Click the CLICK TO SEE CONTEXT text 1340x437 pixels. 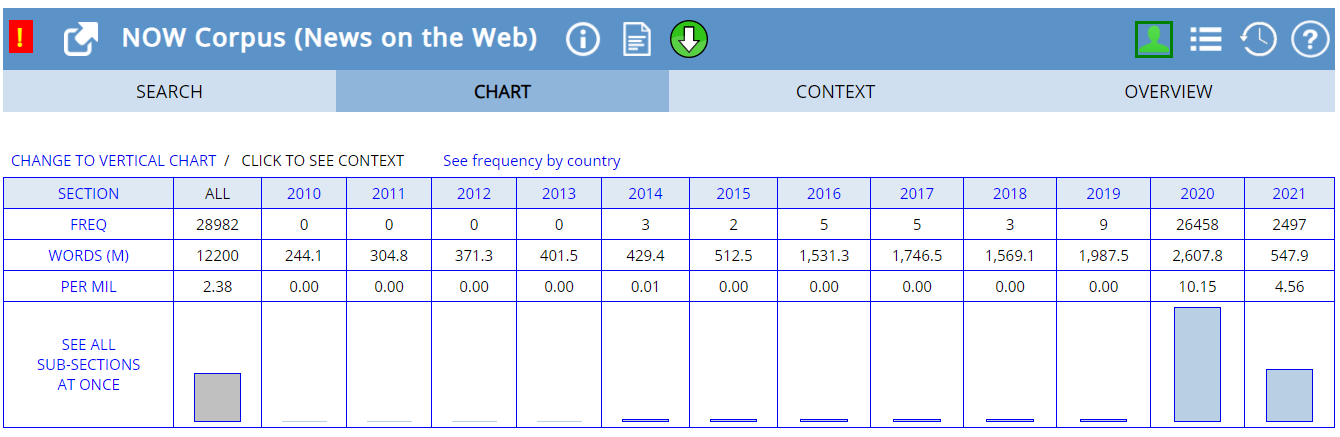coord(323,161)
